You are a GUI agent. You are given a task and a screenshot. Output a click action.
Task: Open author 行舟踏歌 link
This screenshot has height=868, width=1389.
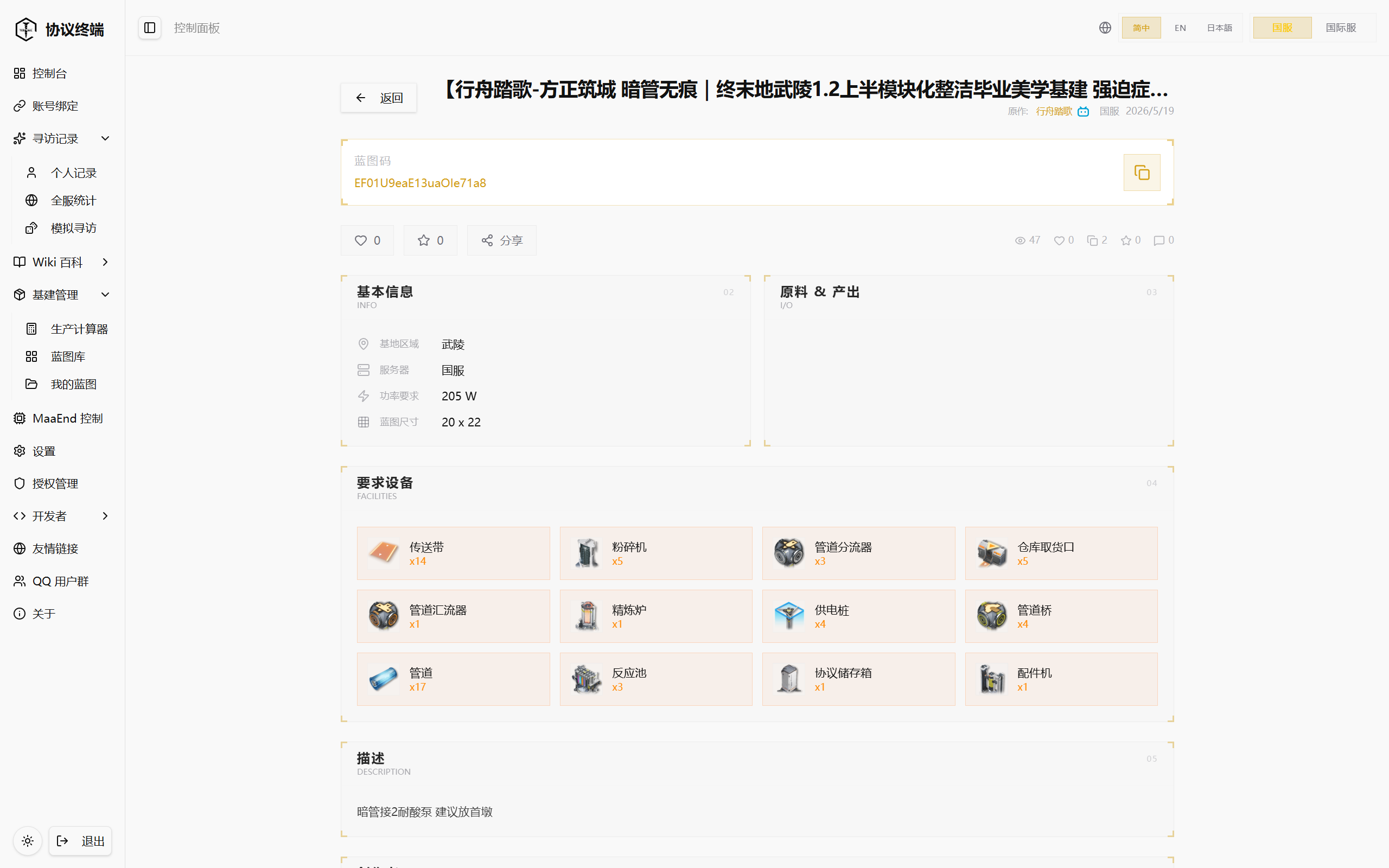(1054, 111)
